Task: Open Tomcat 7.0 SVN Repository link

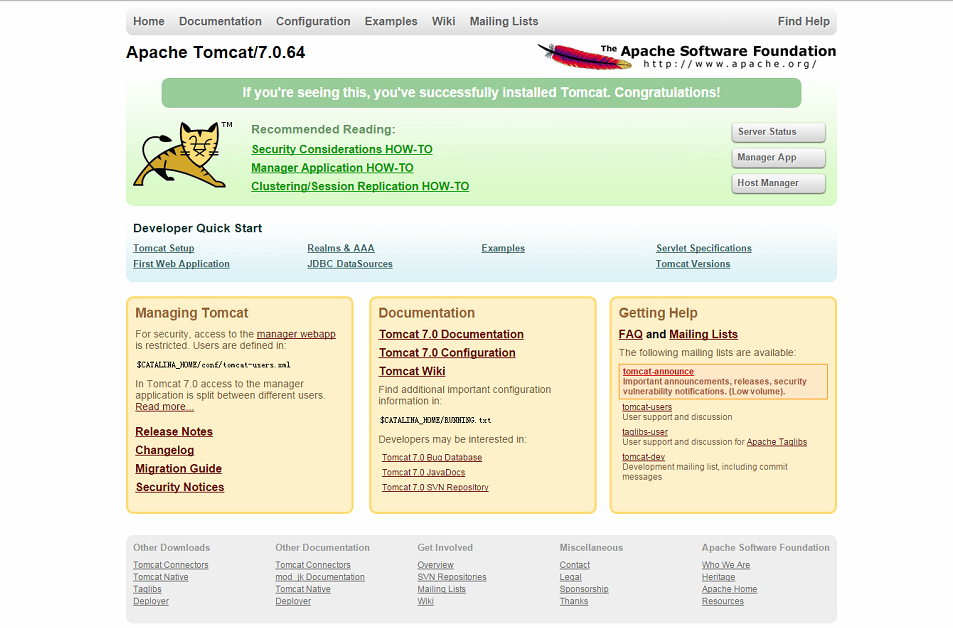Action: point(435,487)
